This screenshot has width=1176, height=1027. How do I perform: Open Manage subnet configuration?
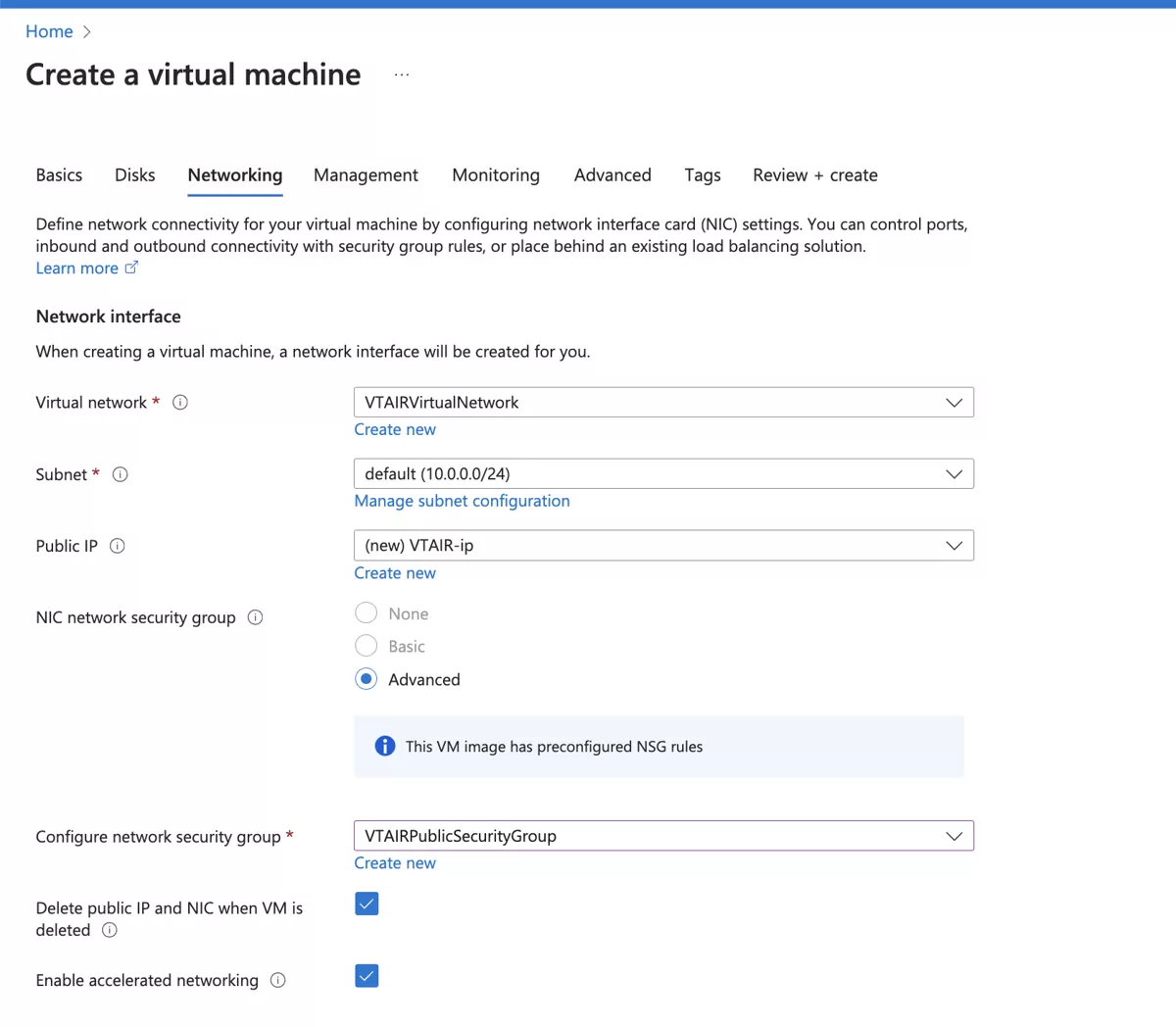[462, 501]
